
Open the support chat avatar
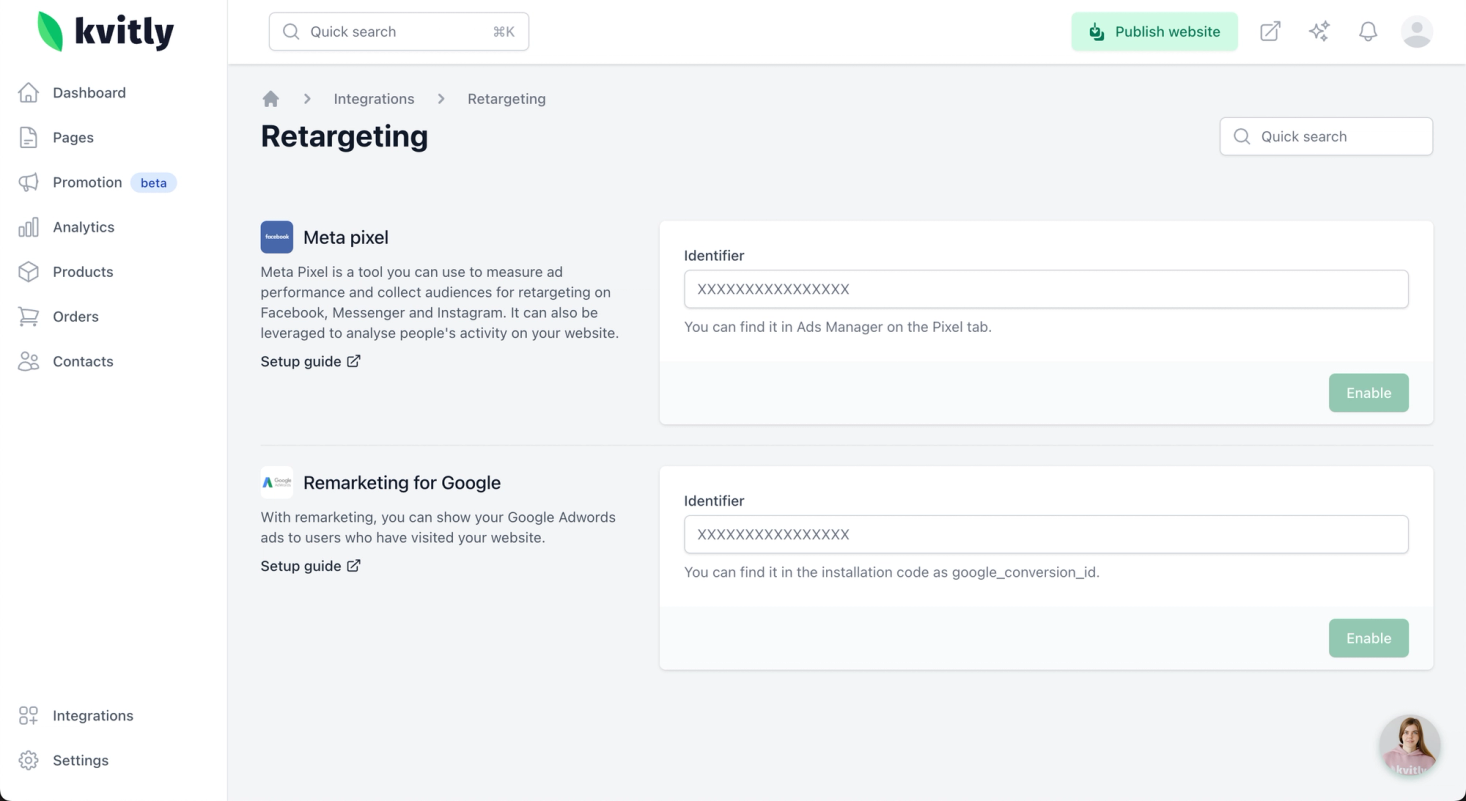click(1409, 746)
